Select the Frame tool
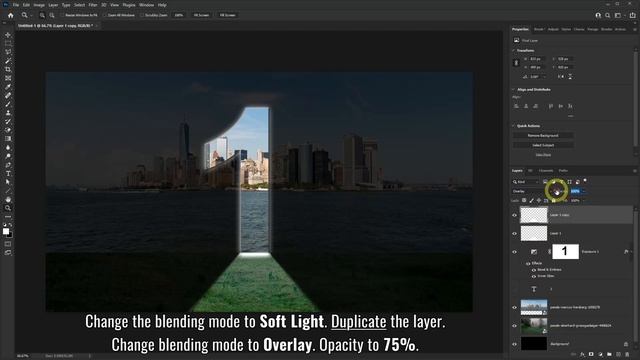 point(8,78)
